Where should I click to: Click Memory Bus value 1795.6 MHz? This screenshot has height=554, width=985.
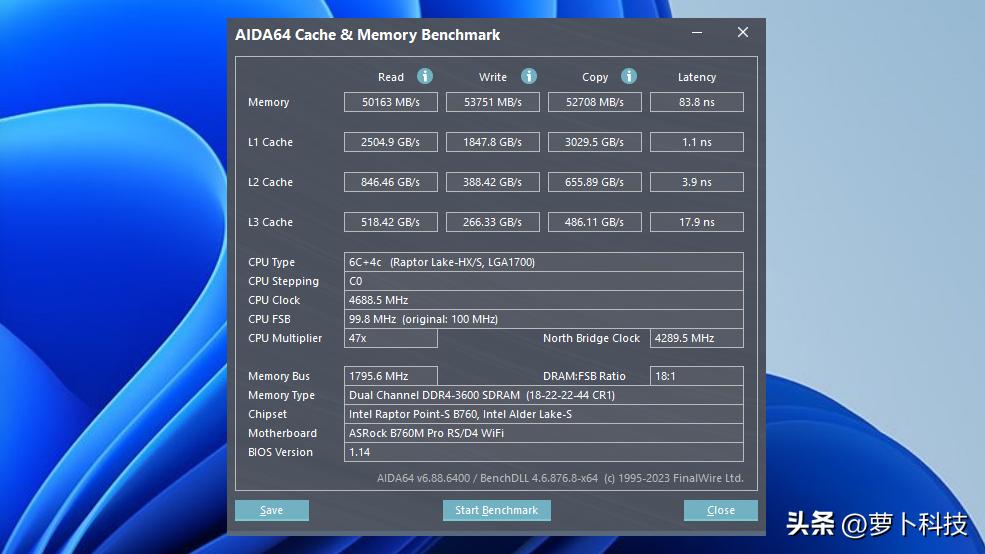click(x=391, y=376)
